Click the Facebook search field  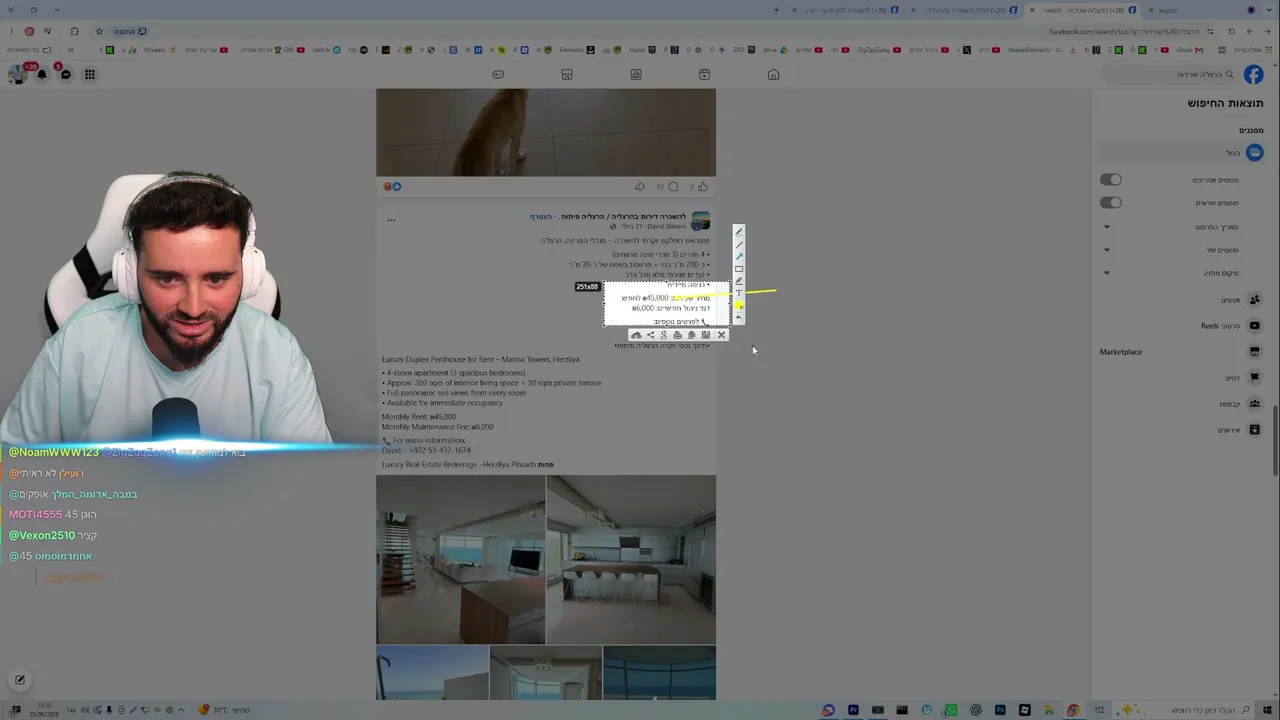pyautogui.click(x=1170, y=74)
